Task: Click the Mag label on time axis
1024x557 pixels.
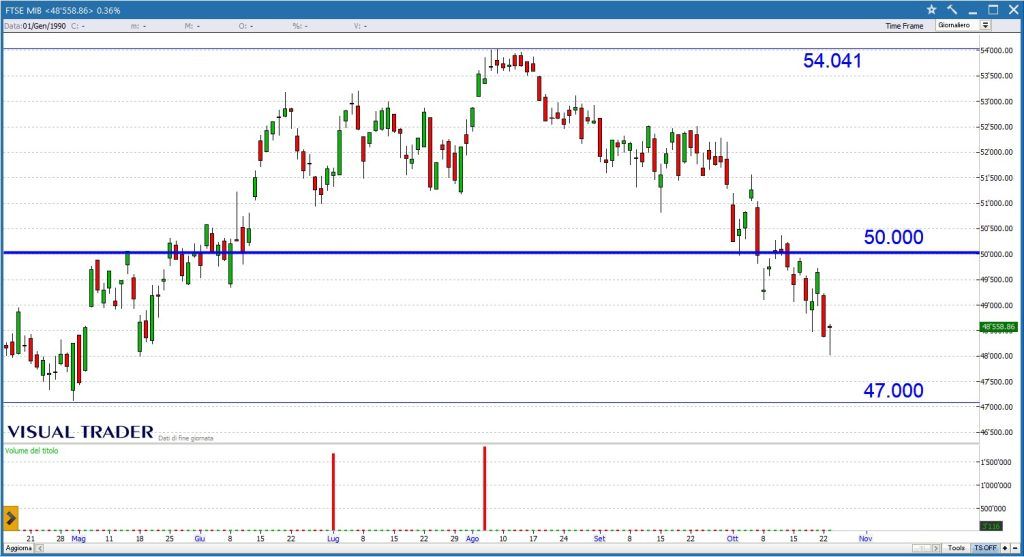Action: pyautogui.click(x=78, y=539)
